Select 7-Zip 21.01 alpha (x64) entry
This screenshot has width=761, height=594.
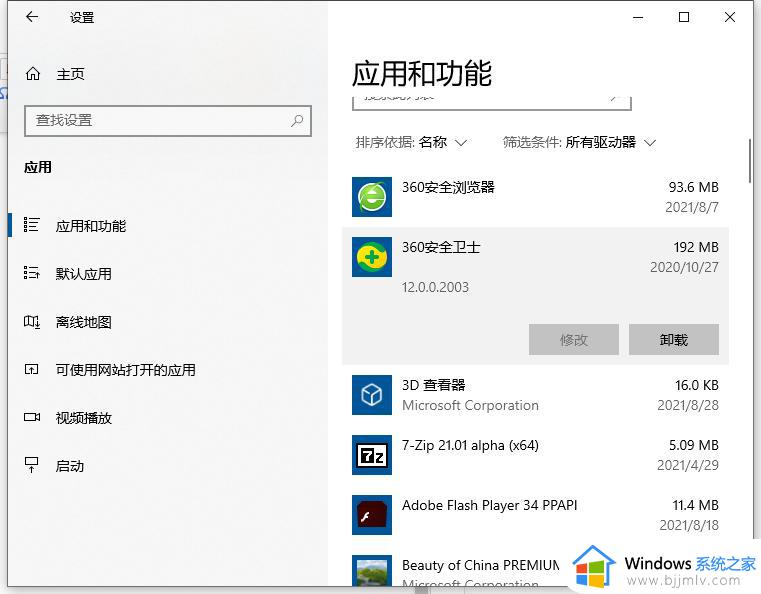pos(470,445)
